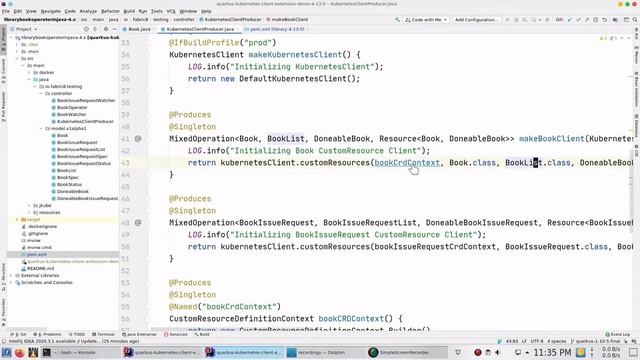Click the bookCrdContext link in code
The image size is (640, 360).
coord(407,162)
